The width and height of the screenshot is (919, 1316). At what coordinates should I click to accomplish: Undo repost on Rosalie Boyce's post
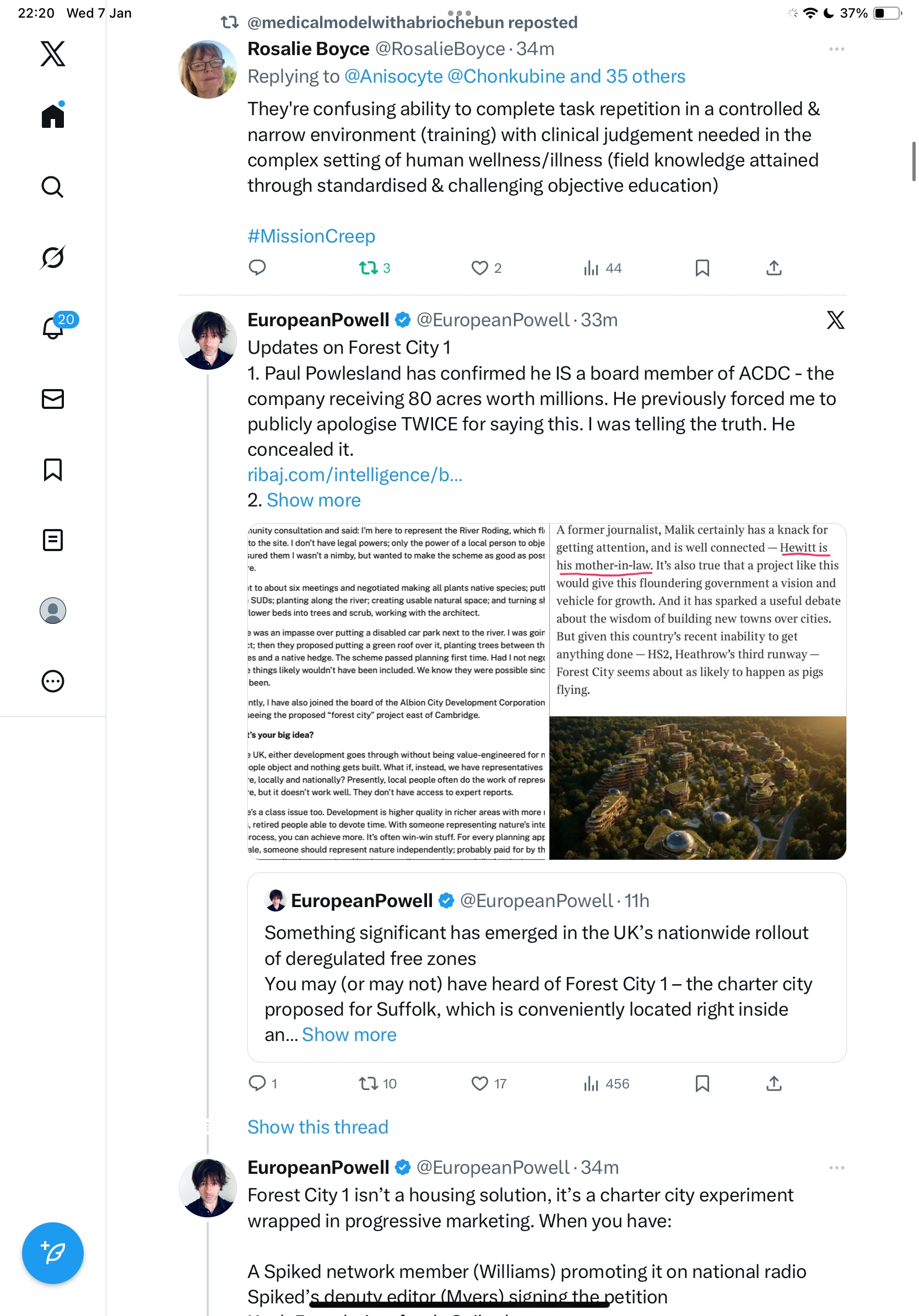click(x=369, y=268)
